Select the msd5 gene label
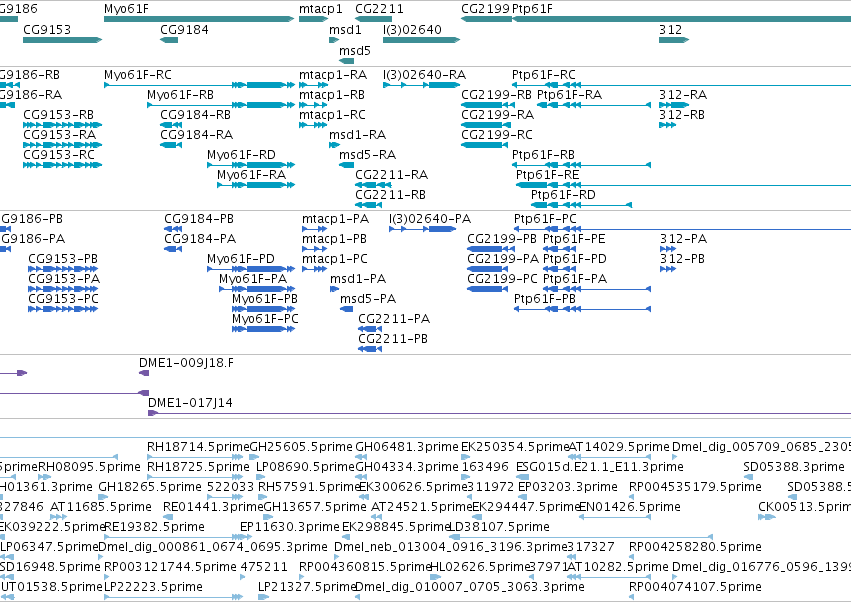The height and width of the screenshot is (602, 851). (355, 50)
